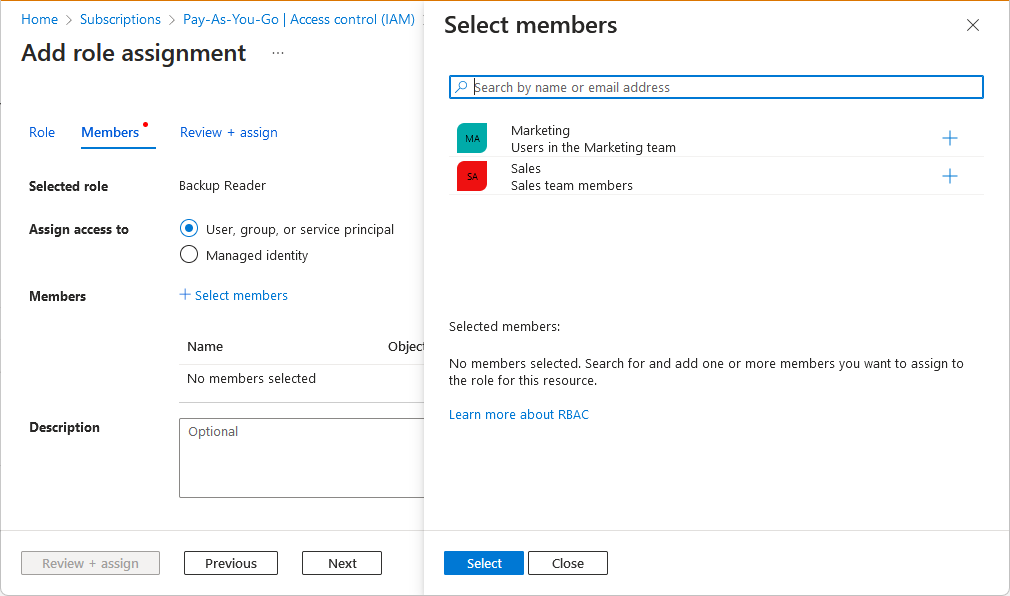Screen dimensions: 1010x596
Task: Click the search magnifier icon in member search
Action: point(461,87)
